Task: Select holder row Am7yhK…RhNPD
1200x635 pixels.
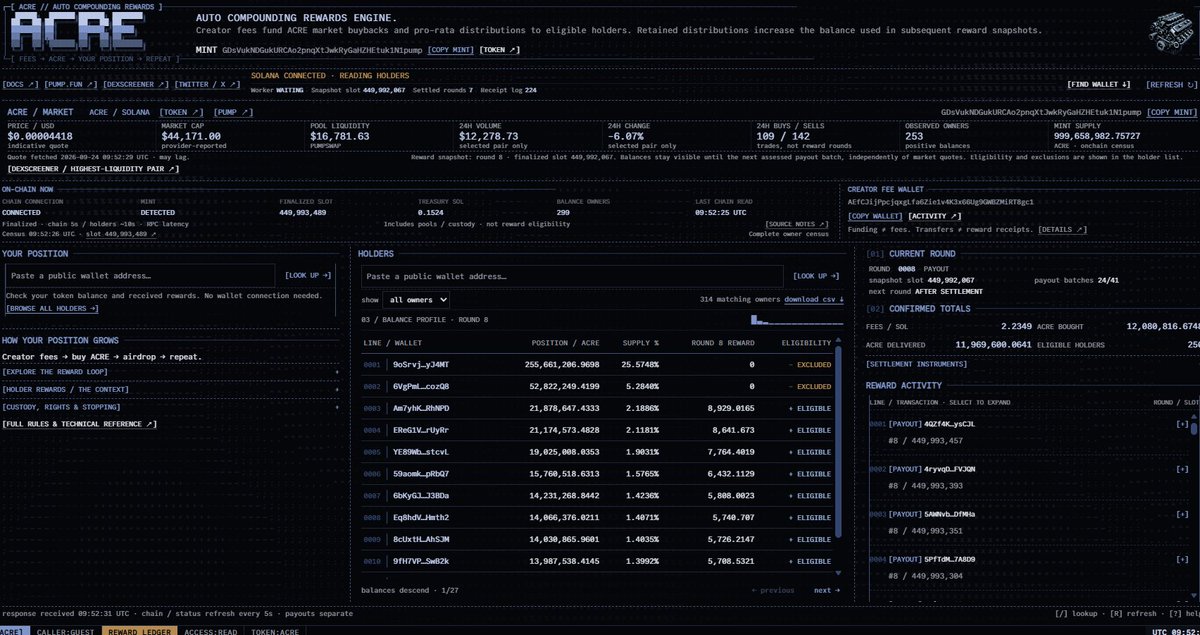Action: pyautogui.click(x=598, y=408)
